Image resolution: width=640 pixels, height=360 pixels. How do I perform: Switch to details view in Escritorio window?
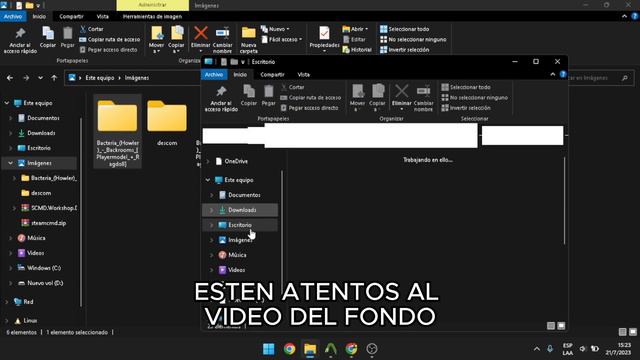(x=551, y=325)
